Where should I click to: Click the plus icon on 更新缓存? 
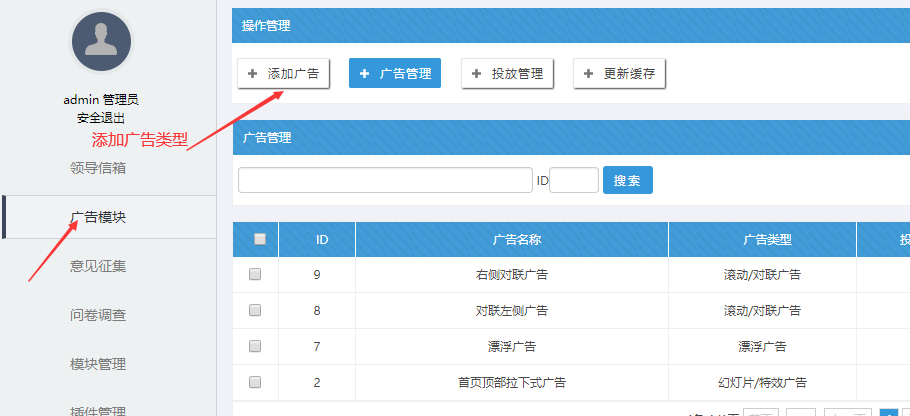click(x=588, y=74)
